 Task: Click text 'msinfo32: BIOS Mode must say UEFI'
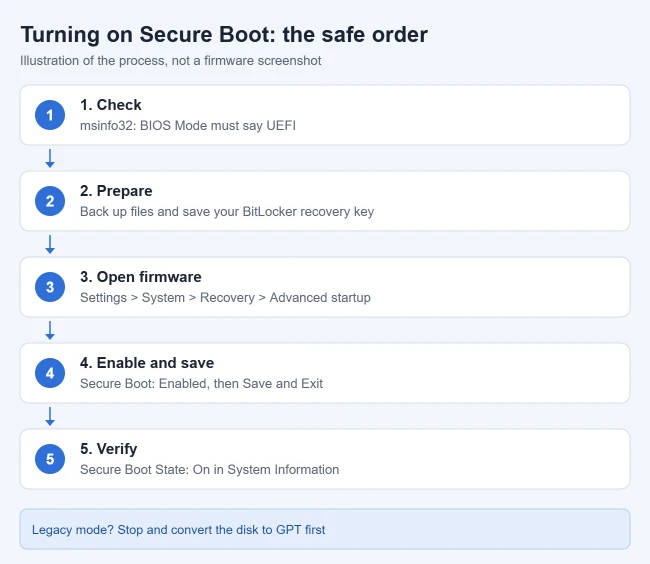point(188,126)
